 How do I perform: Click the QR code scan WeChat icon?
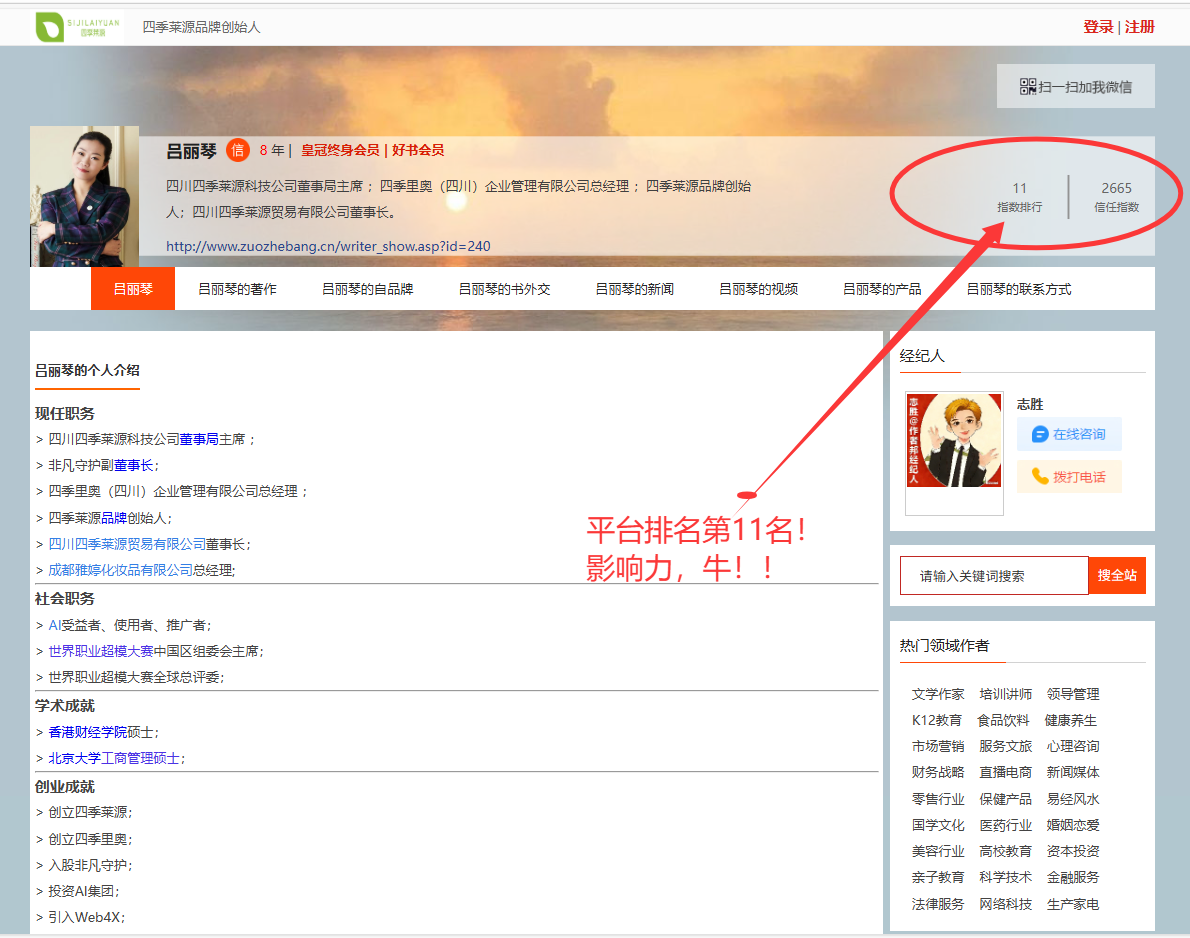click(x=1028, y=87)
